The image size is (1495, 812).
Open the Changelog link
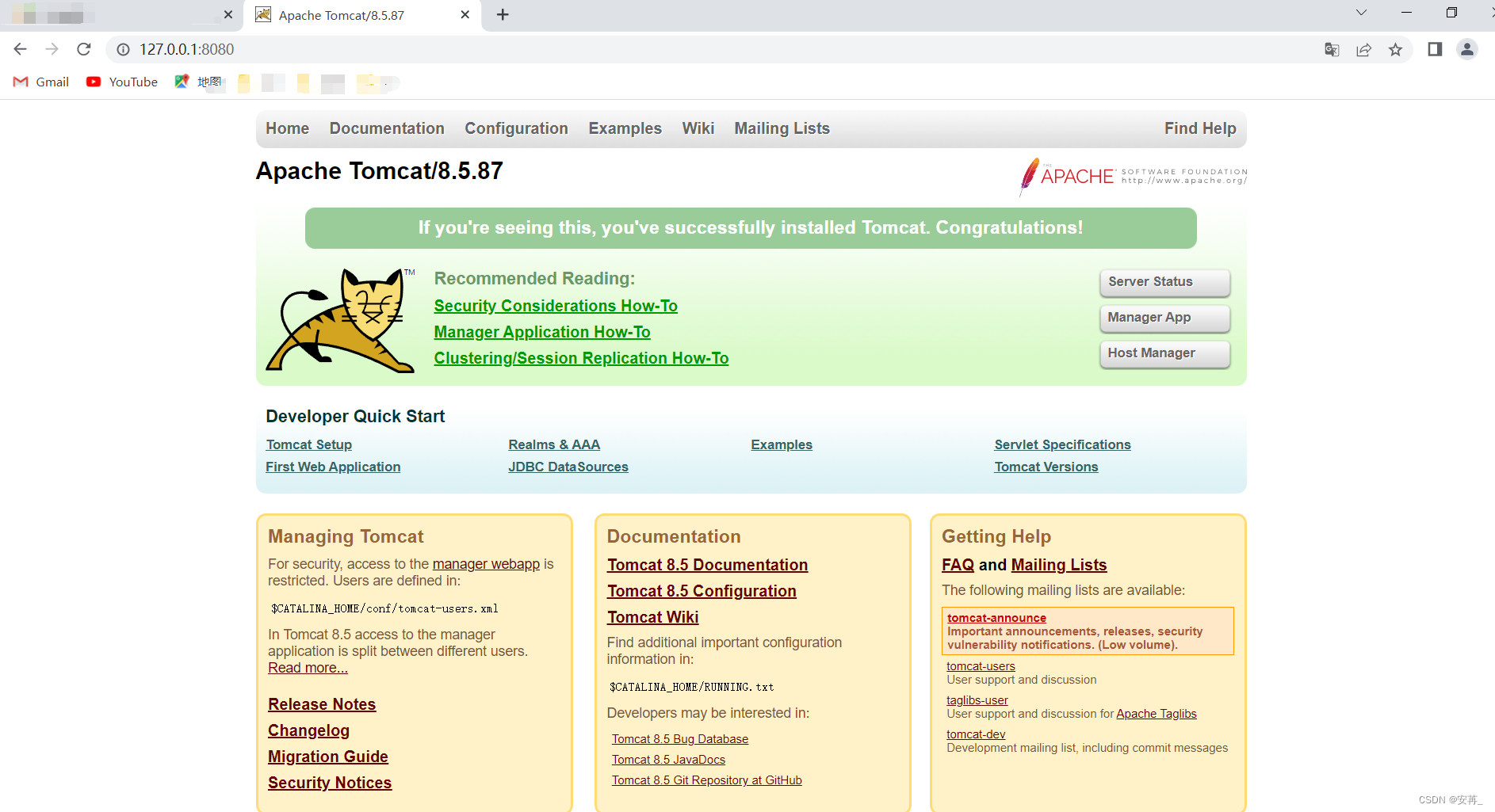point(308,730)
